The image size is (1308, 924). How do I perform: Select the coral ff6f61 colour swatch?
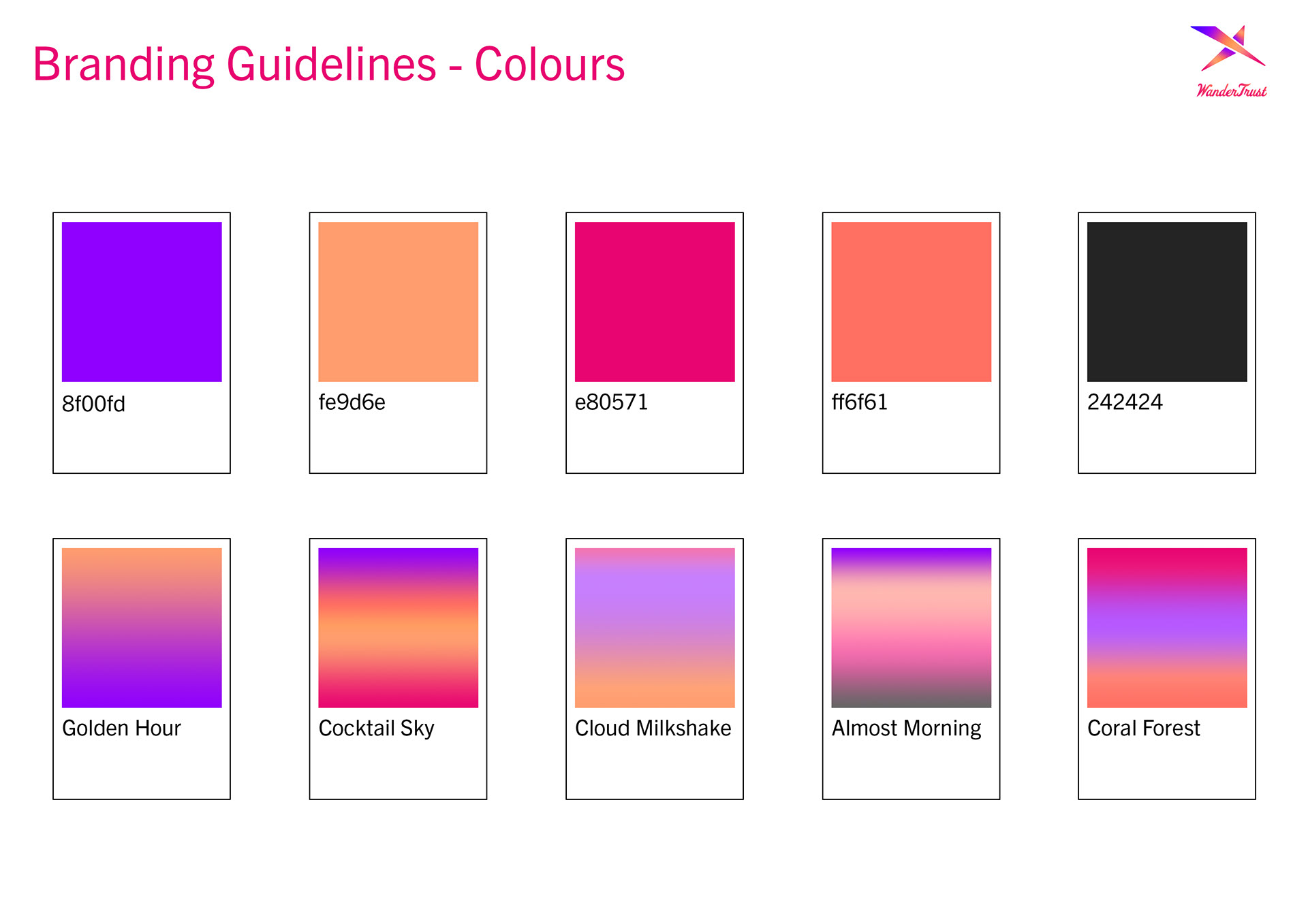[911, 302]
